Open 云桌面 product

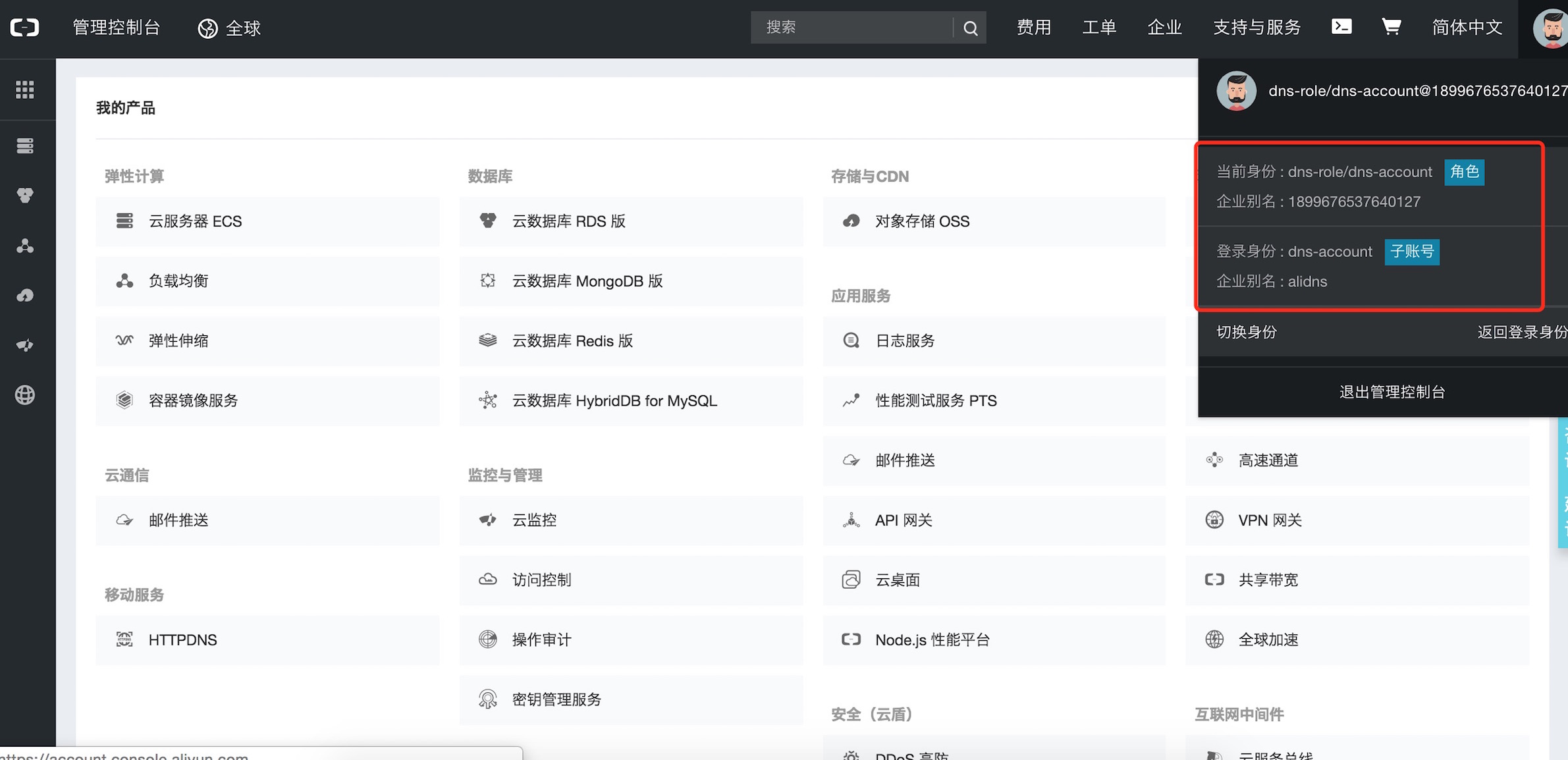[x=994, y=580]
